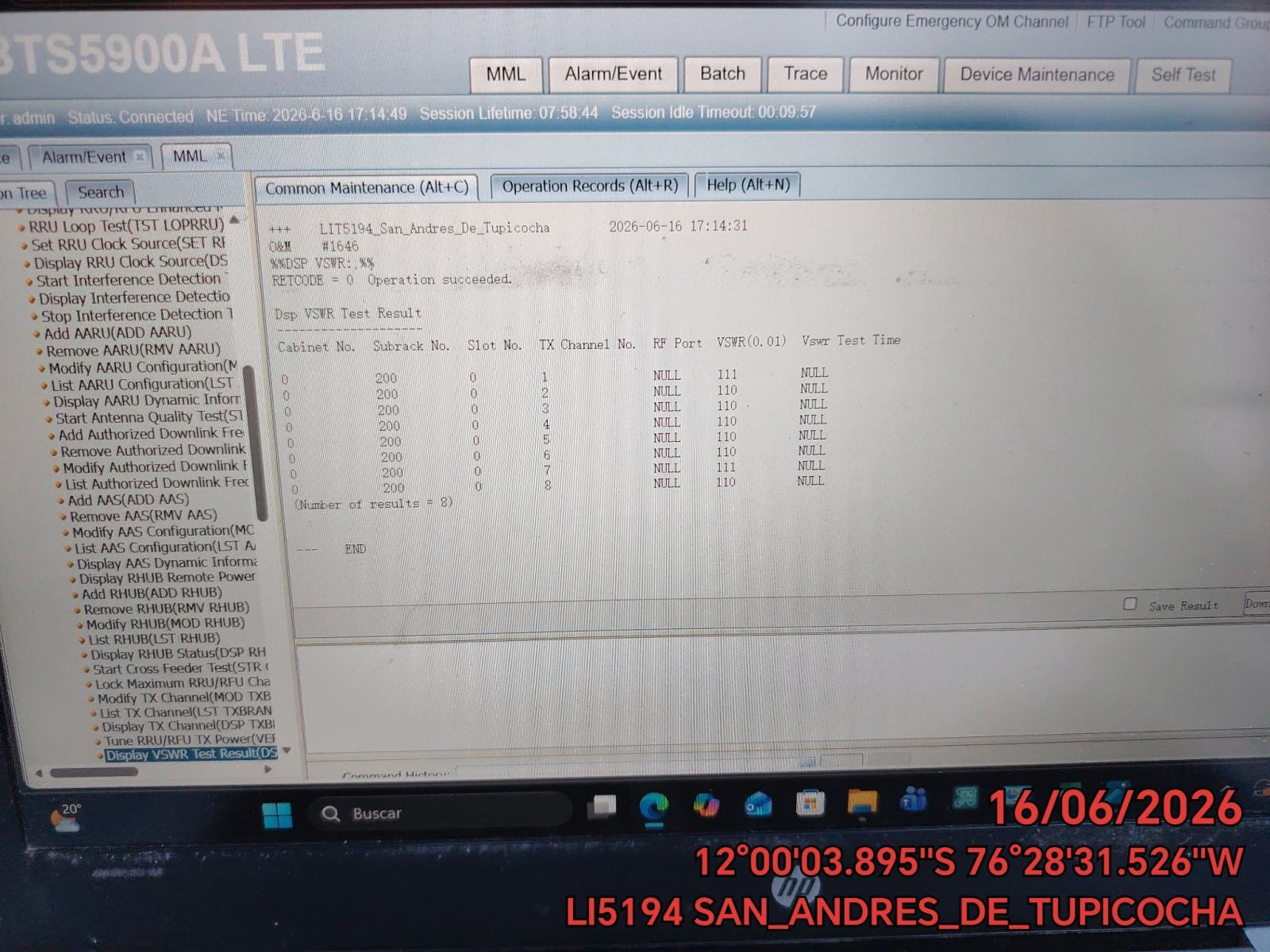Launch Microsoft Edge from the taskbar
The image size is (1270, 952).
point(653,807)
